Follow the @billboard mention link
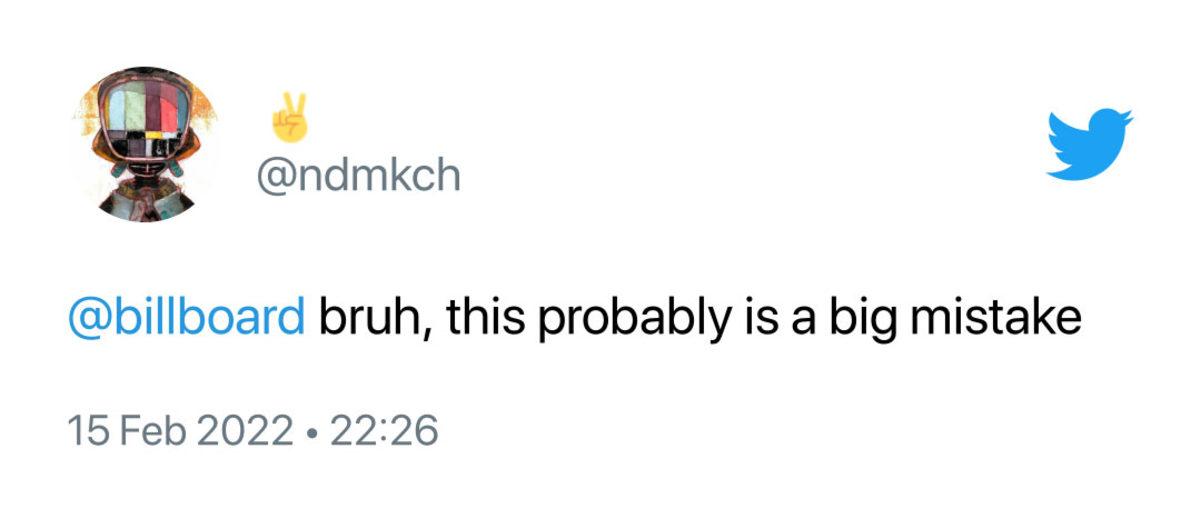Image resolution: width=1200 pixels, height=518 pixels. 186,320
